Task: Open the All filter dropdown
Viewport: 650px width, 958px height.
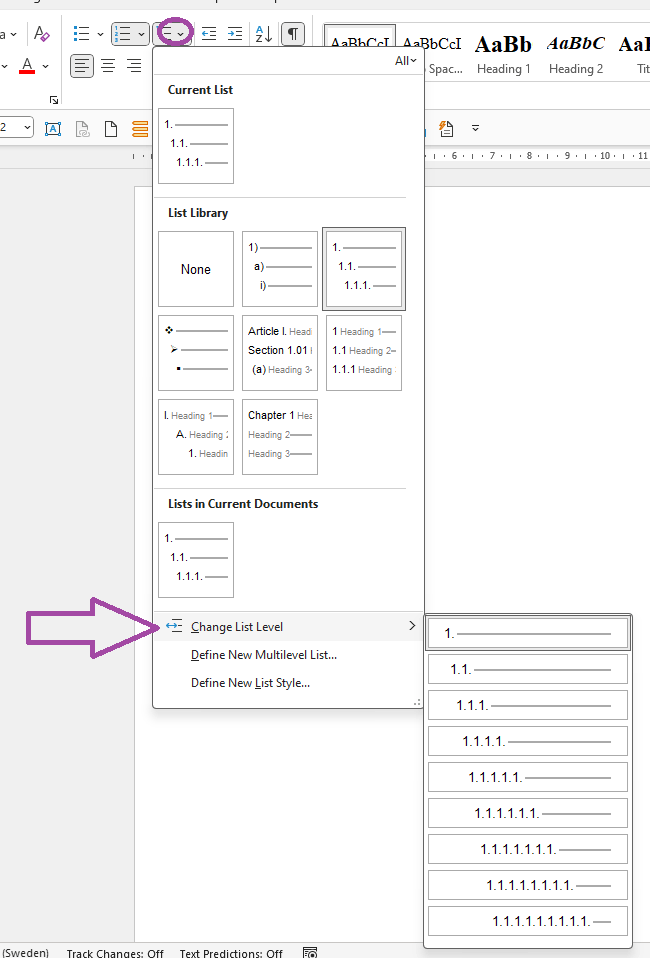Action: click(x=406, y=60)
